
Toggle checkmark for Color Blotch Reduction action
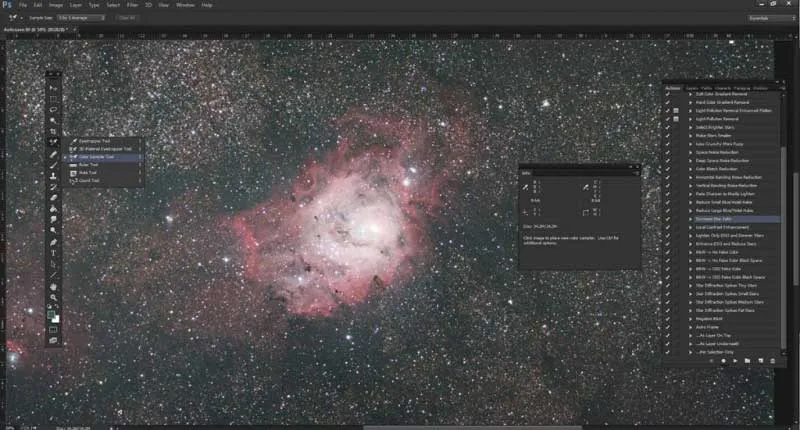[667, 169]
